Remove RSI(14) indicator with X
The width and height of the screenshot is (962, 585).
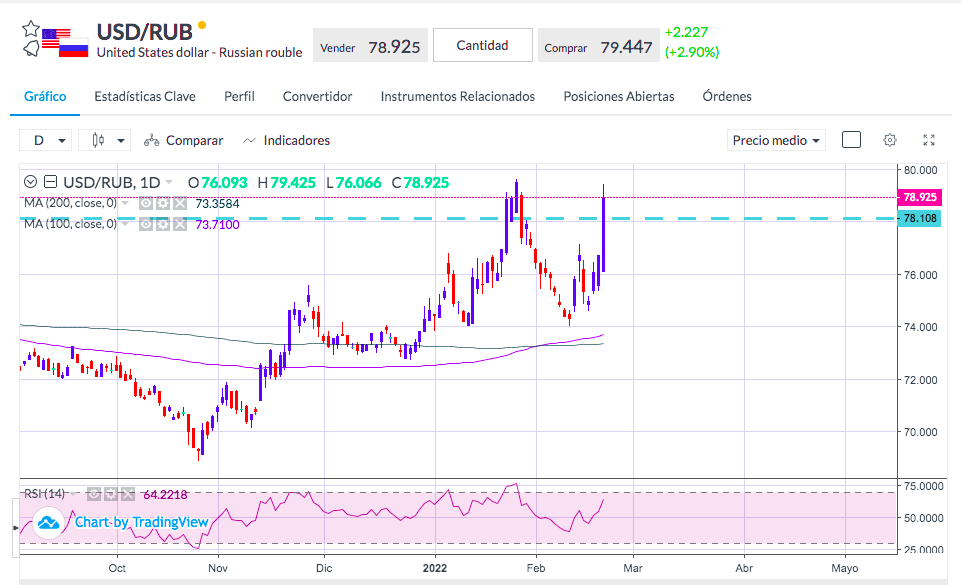pos(127,494)
